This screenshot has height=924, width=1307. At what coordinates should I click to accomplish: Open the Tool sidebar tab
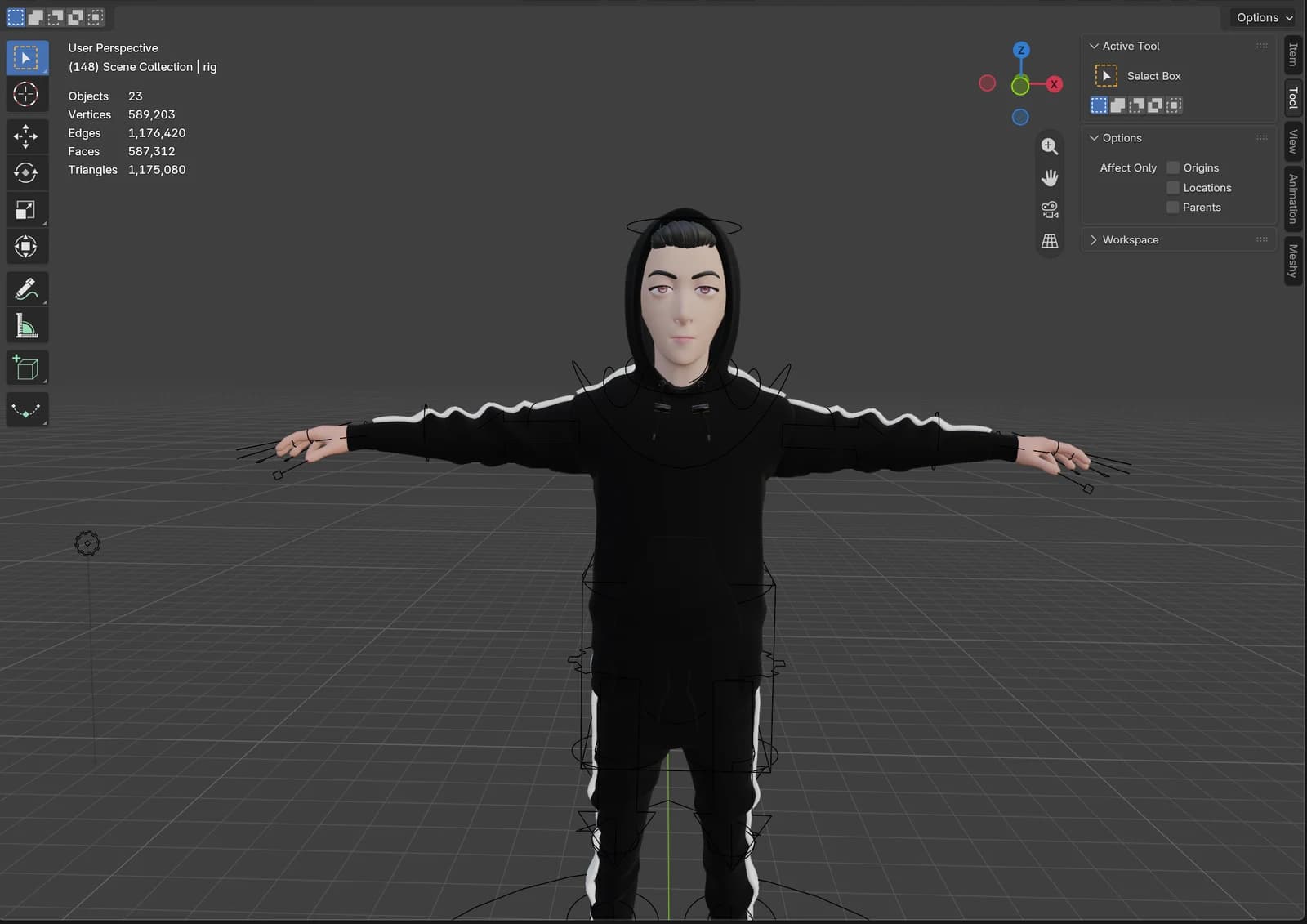(x=1292, y=99)
